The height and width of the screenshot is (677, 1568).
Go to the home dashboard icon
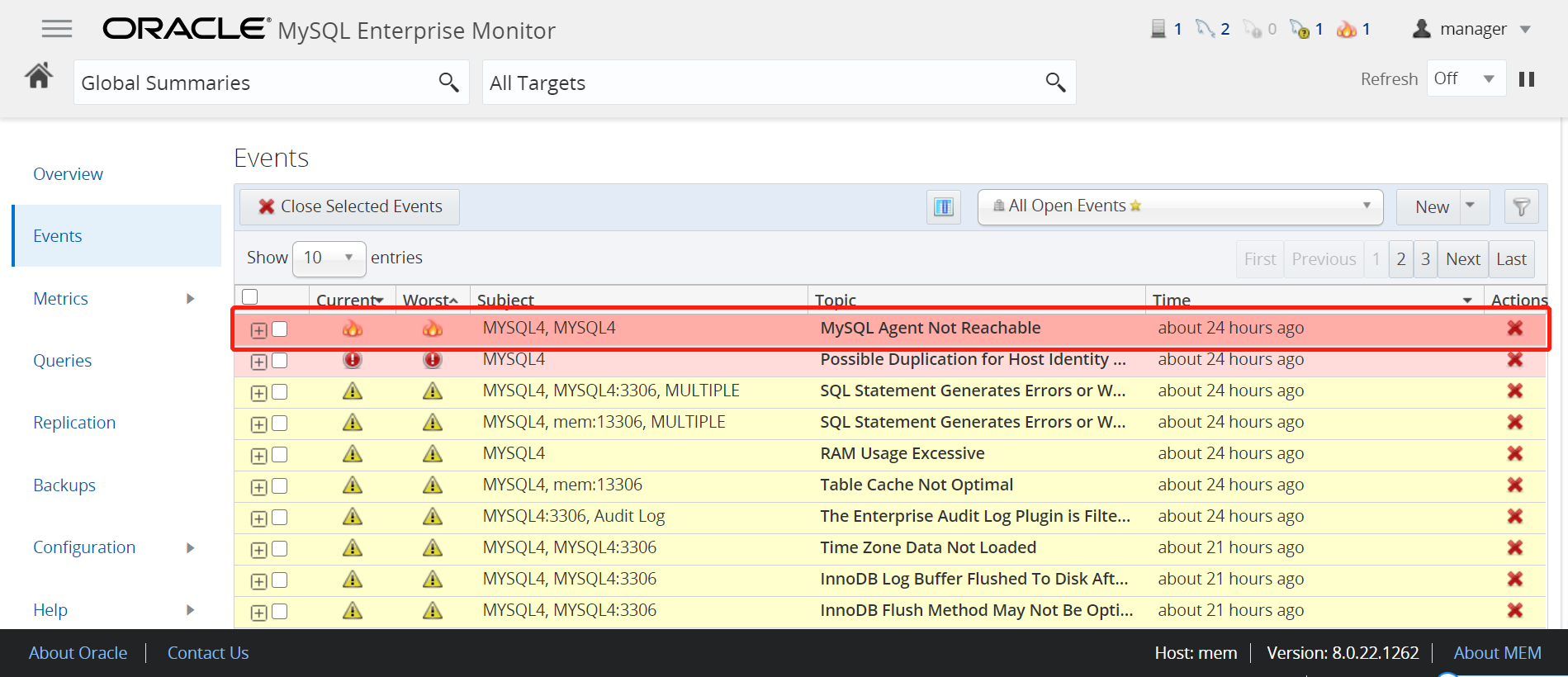pyautogui.click(x=39, y=76)
